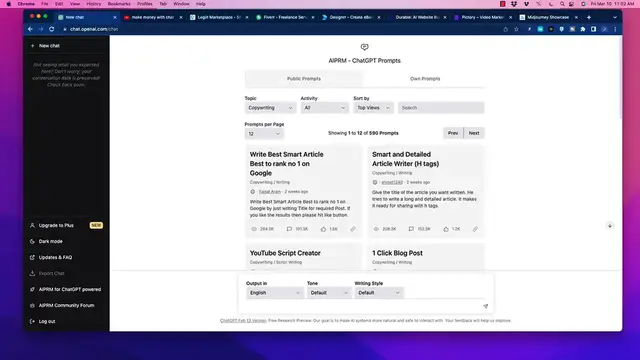Screen dimensions: 640x360
Task: Open the Sort by Top Views dropdown
Action: coord(373,108)
